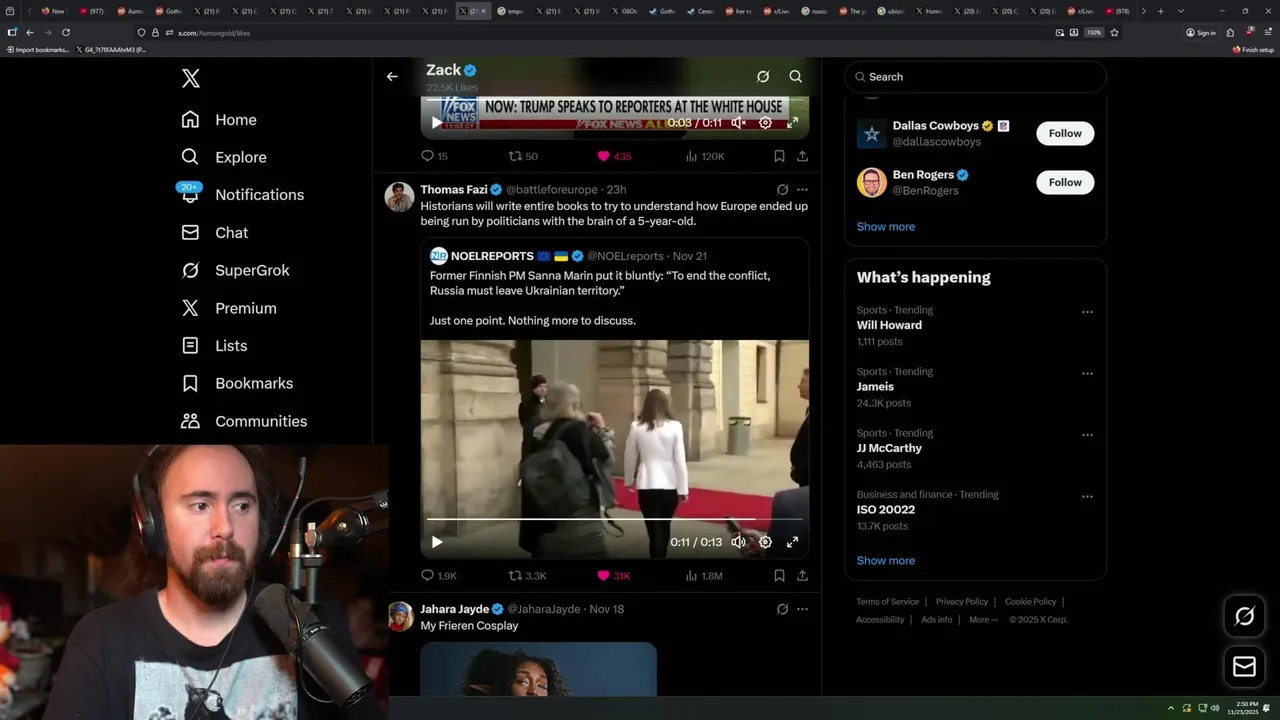Open options for Will Howard trend
The width and height of the screenshot is (1280, 720).
click(x=1087, y=312)
